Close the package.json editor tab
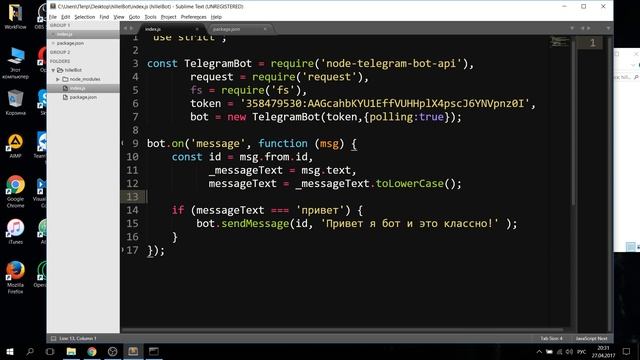This screenshot has width=640, height=360. coord(265,29)
